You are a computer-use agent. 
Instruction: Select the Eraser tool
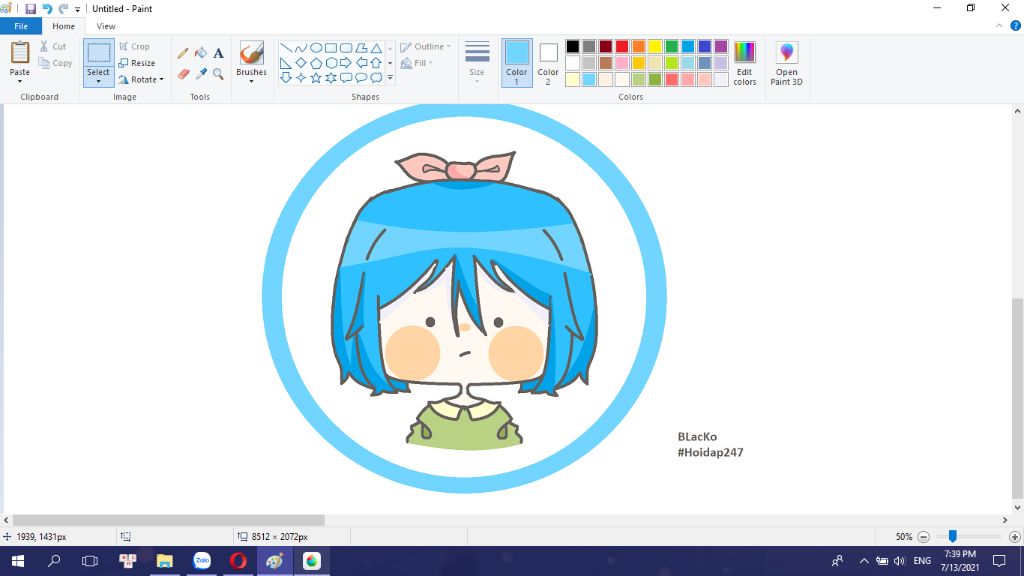coord(183,74)
